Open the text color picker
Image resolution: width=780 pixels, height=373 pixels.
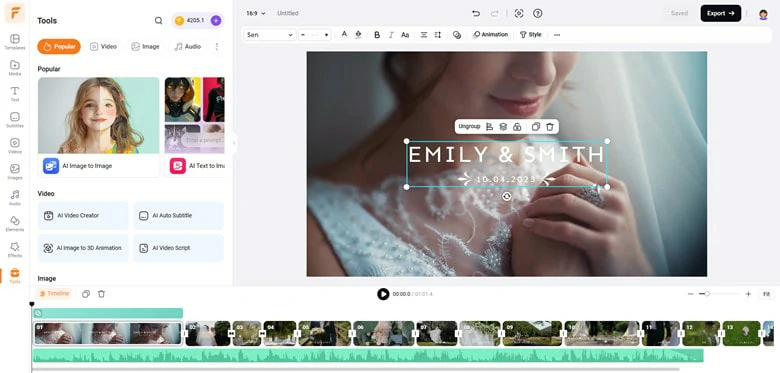click(x=344, y=34)
